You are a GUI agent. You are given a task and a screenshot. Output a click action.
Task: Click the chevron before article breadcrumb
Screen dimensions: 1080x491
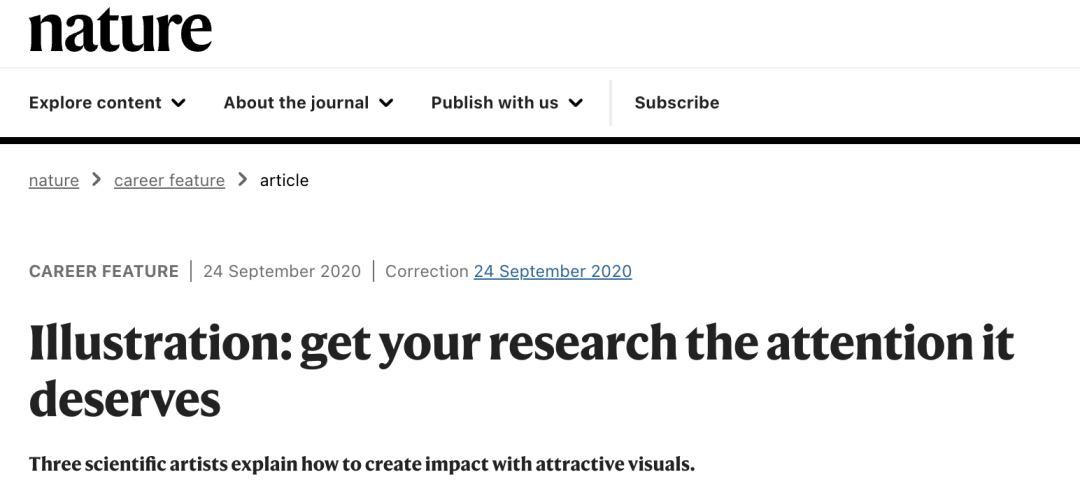[242, 180]
